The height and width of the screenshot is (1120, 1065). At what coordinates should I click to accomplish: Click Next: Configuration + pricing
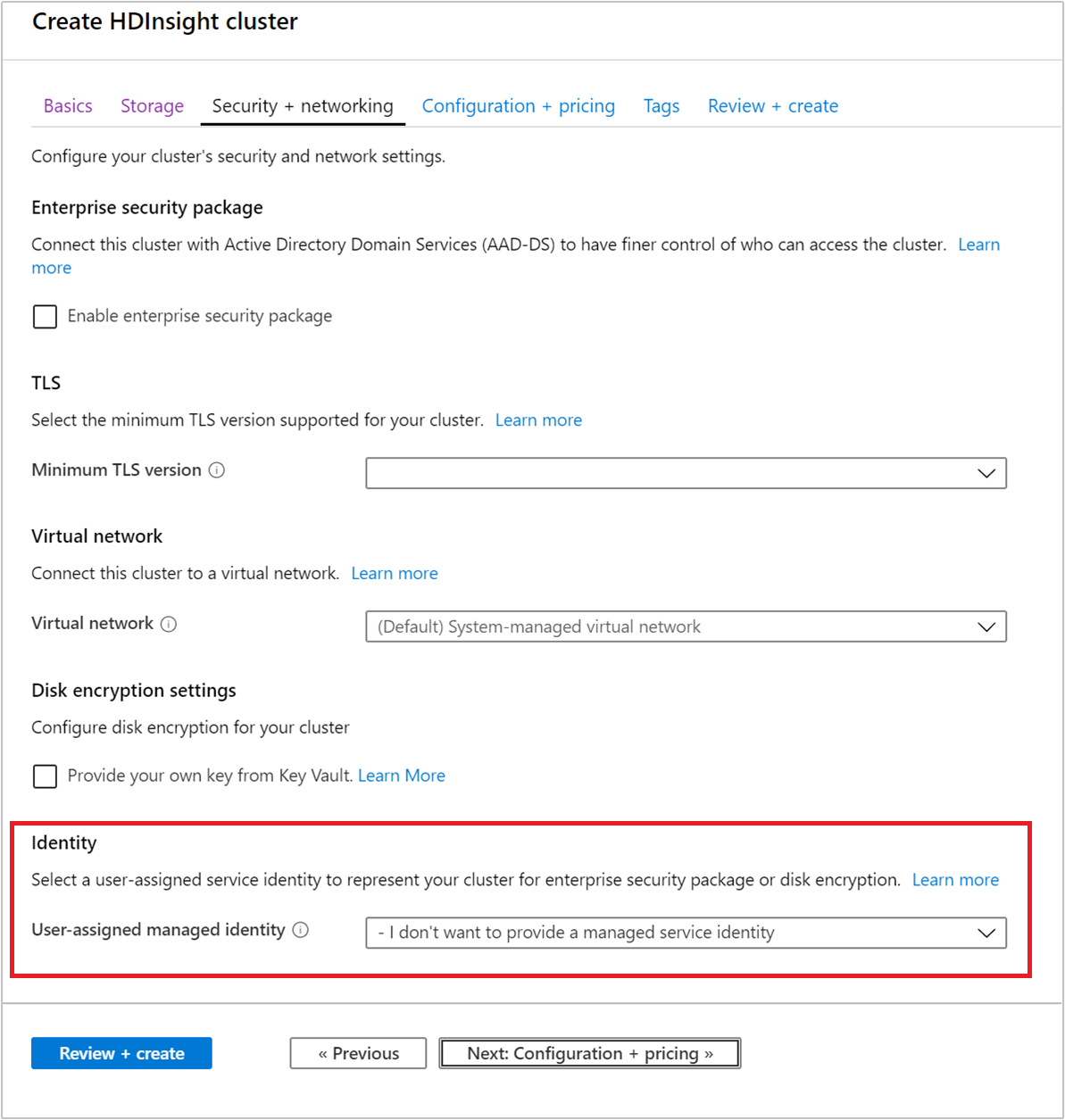pos(589,1053)
